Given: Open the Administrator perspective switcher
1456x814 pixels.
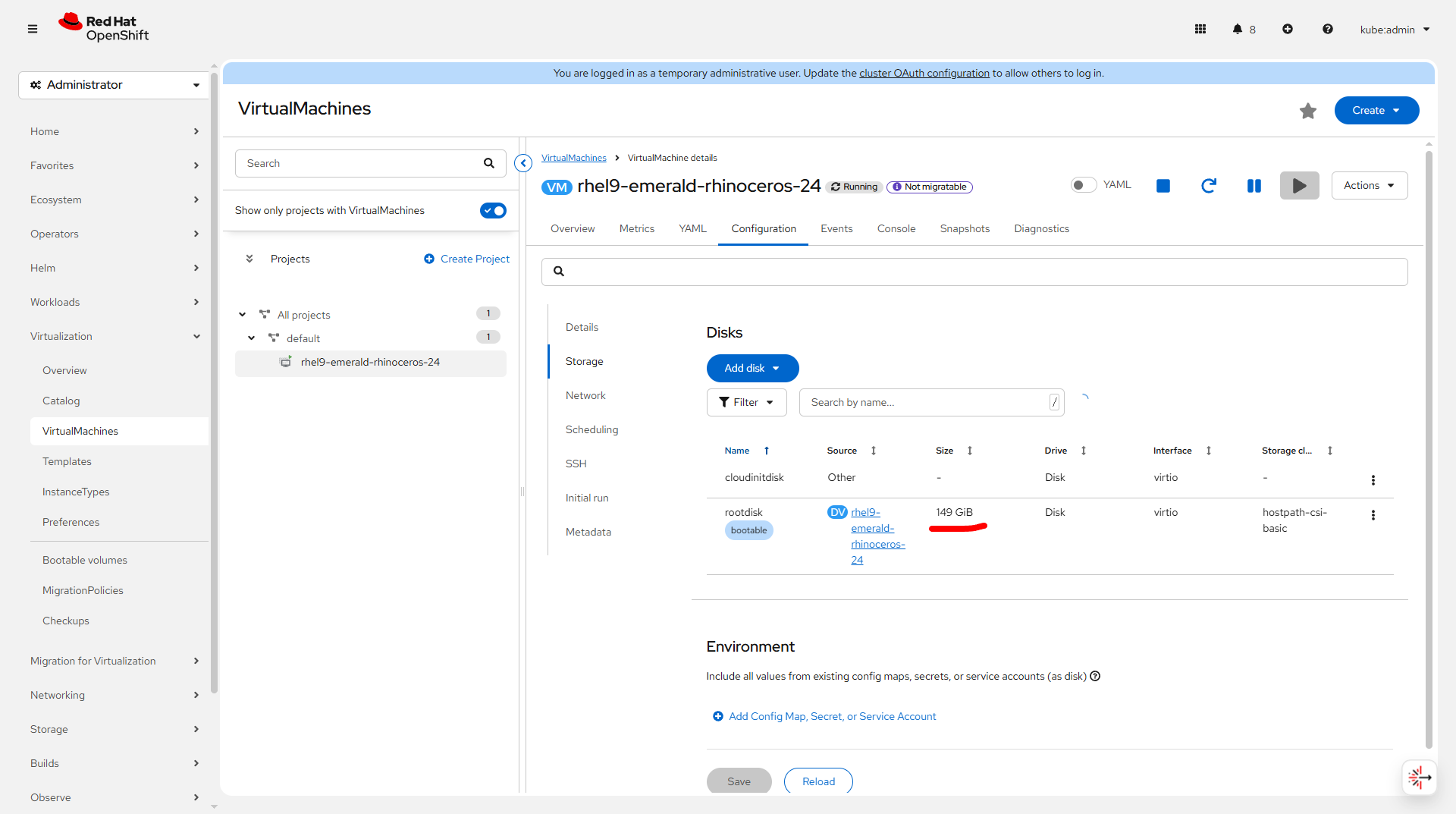Looking at the screenshot, I should (114, 85).
